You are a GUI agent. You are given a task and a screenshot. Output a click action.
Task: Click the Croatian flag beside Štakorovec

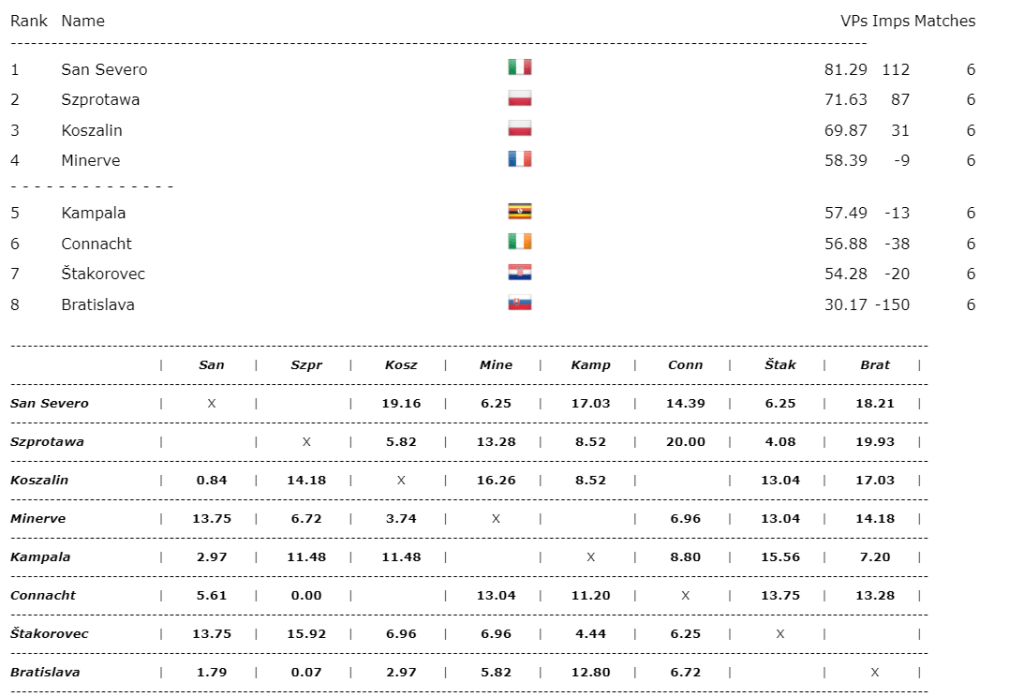(519, 273)
